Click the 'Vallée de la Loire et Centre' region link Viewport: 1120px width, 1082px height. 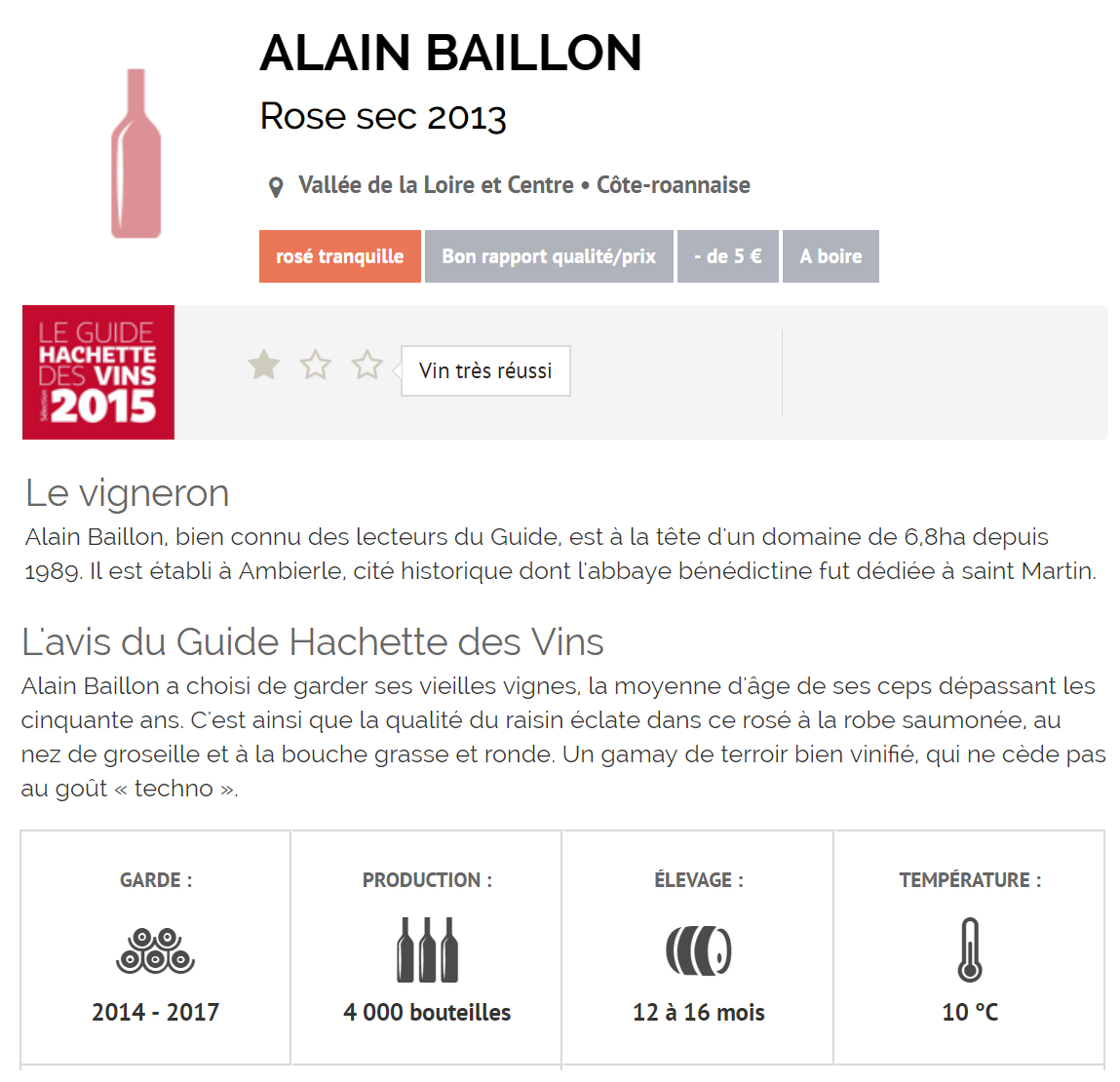click(436, 185)
